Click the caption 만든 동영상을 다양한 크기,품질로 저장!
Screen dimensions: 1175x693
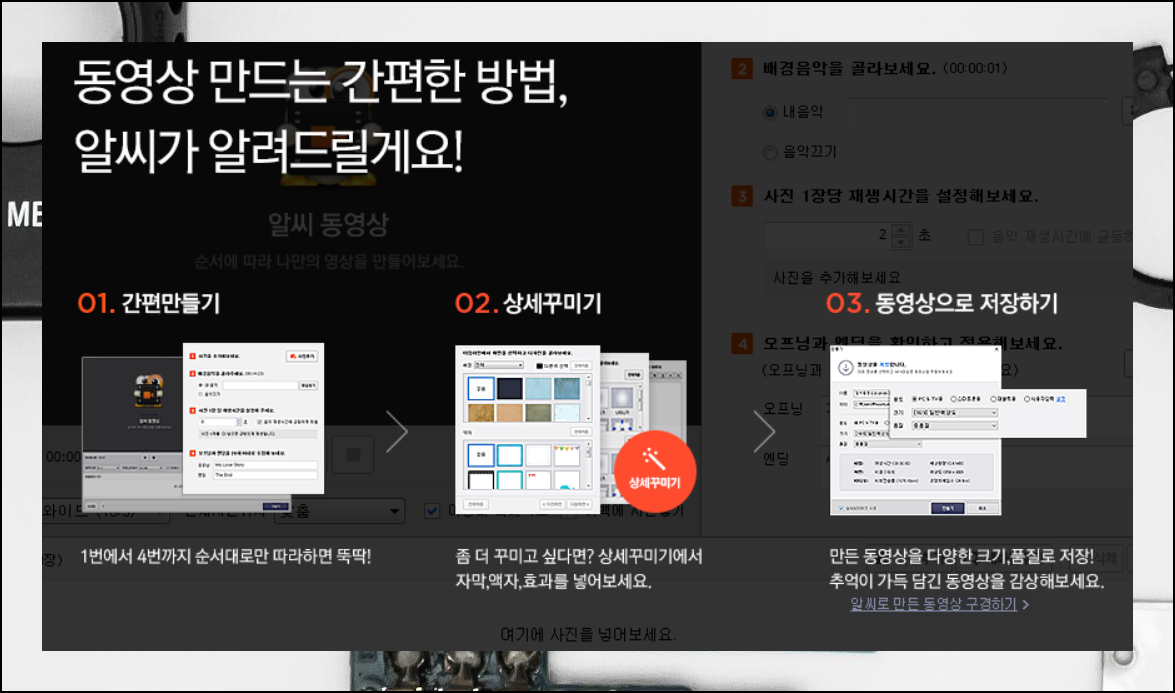click(x=961, y=557)
